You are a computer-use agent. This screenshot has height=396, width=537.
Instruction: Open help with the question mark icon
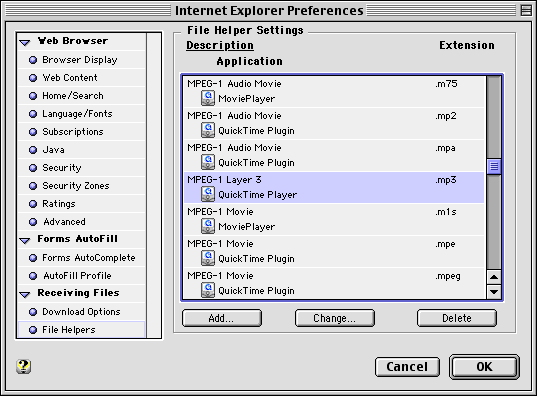pyautogui.click(x=24, y=367)
